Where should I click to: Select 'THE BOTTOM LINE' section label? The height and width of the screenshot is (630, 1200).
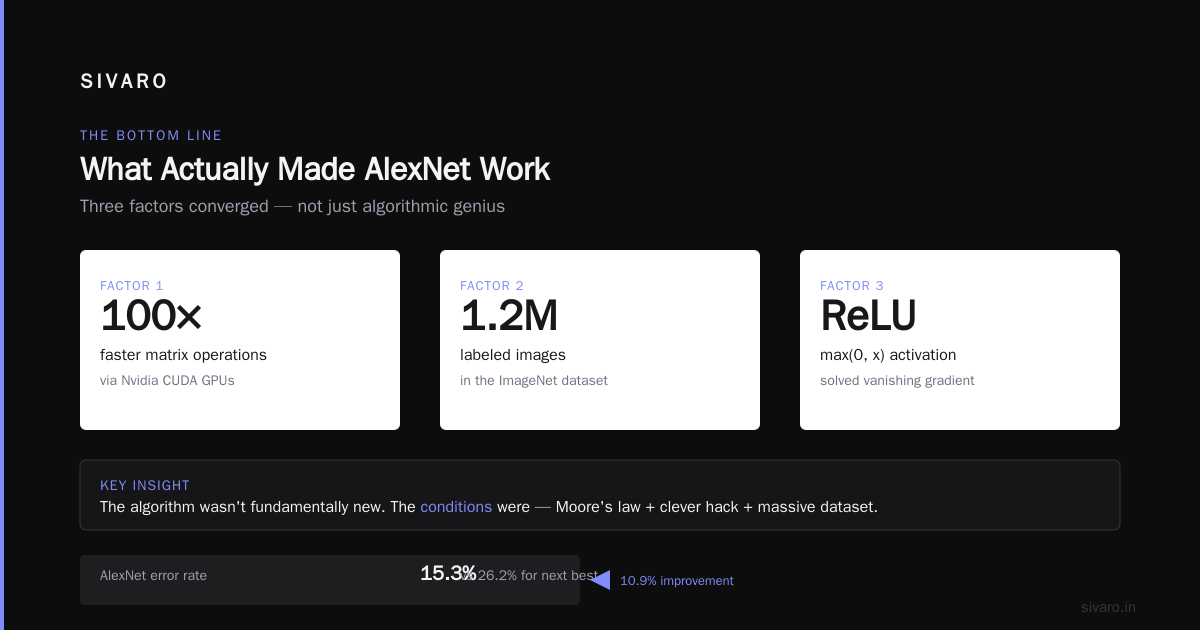point(151,135)
